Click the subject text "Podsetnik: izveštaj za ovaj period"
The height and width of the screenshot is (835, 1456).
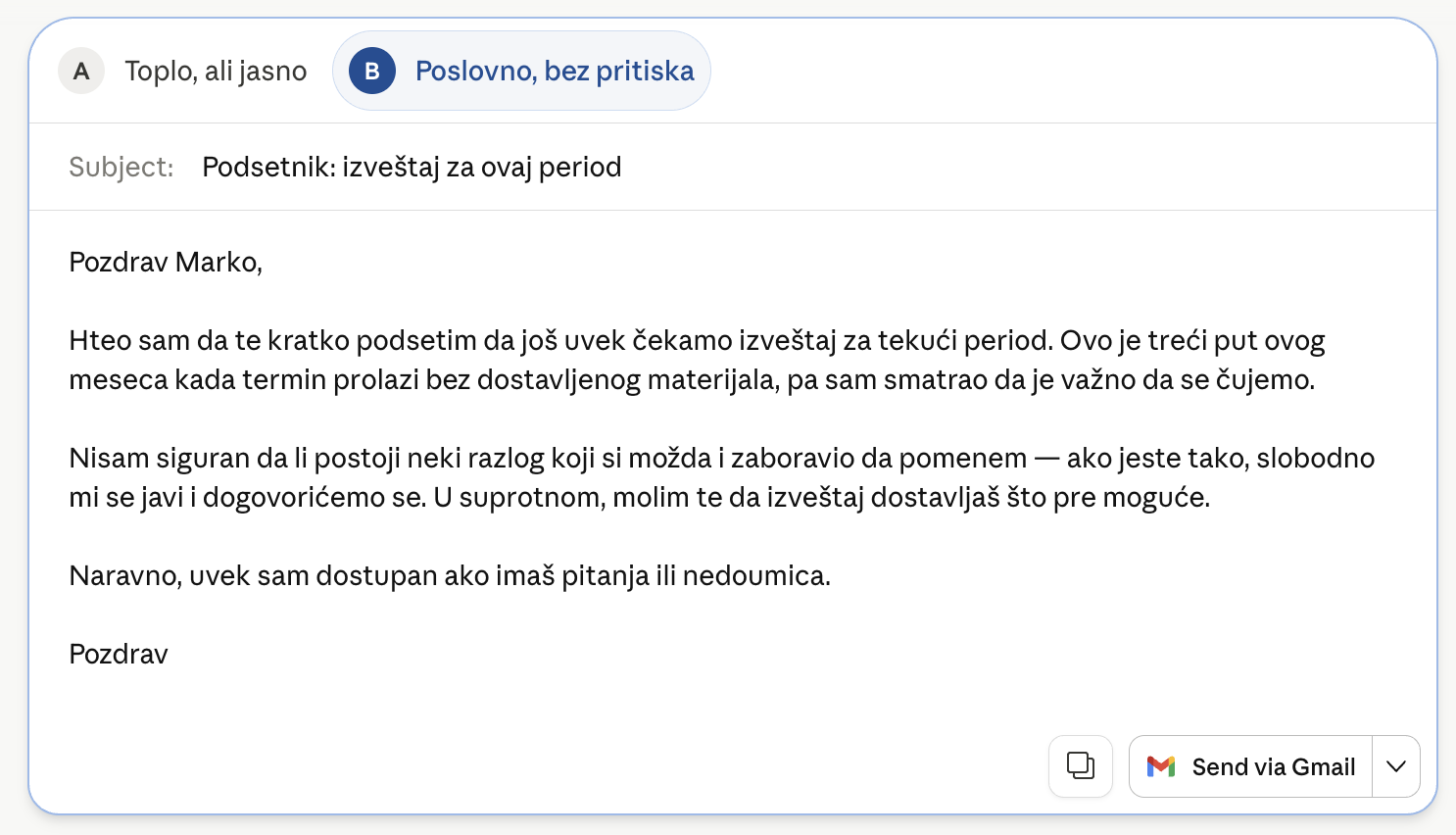pos(412,167)
